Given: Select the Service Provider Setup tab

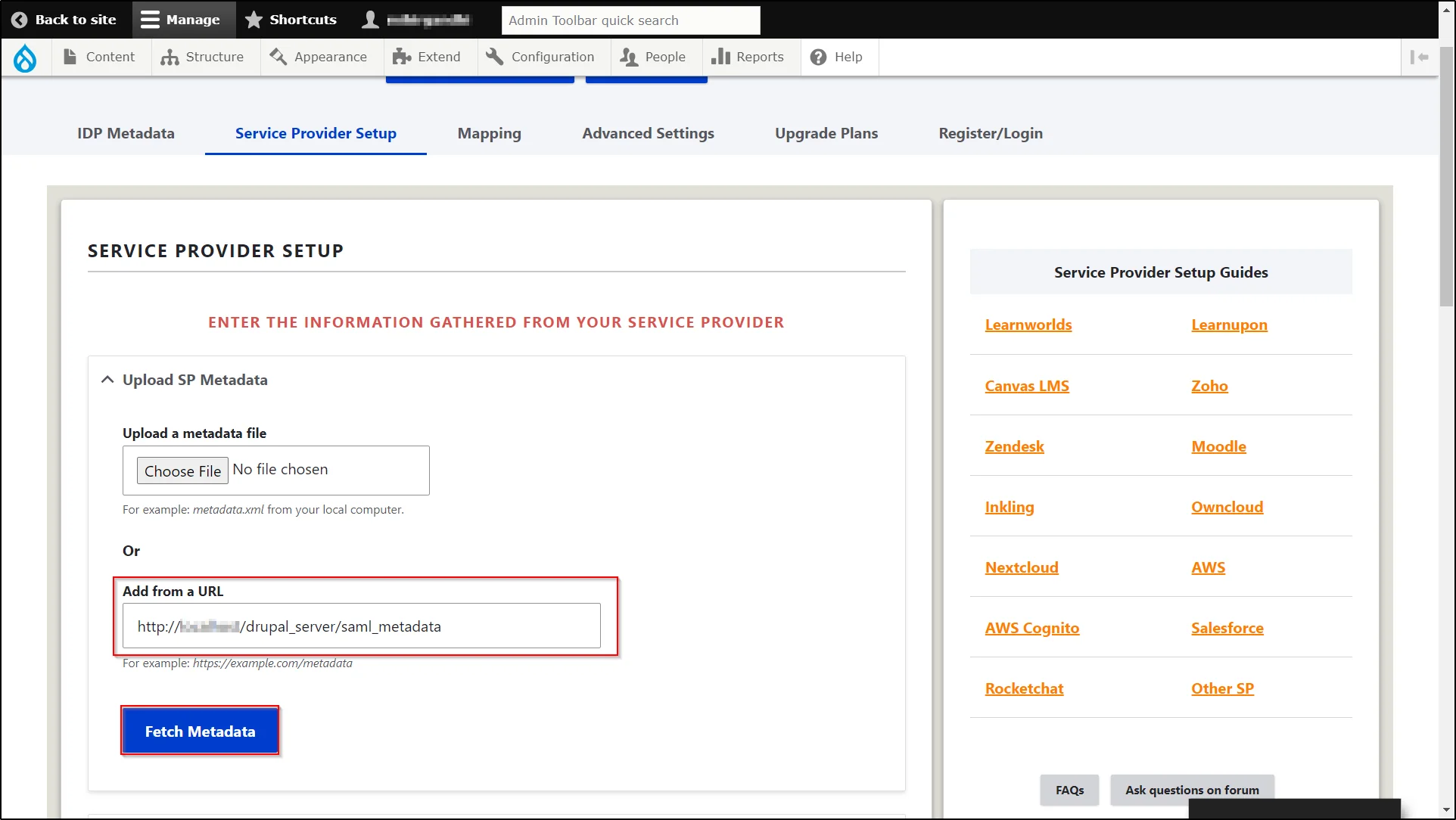Looking at the screenshot, I should [316, 133].
